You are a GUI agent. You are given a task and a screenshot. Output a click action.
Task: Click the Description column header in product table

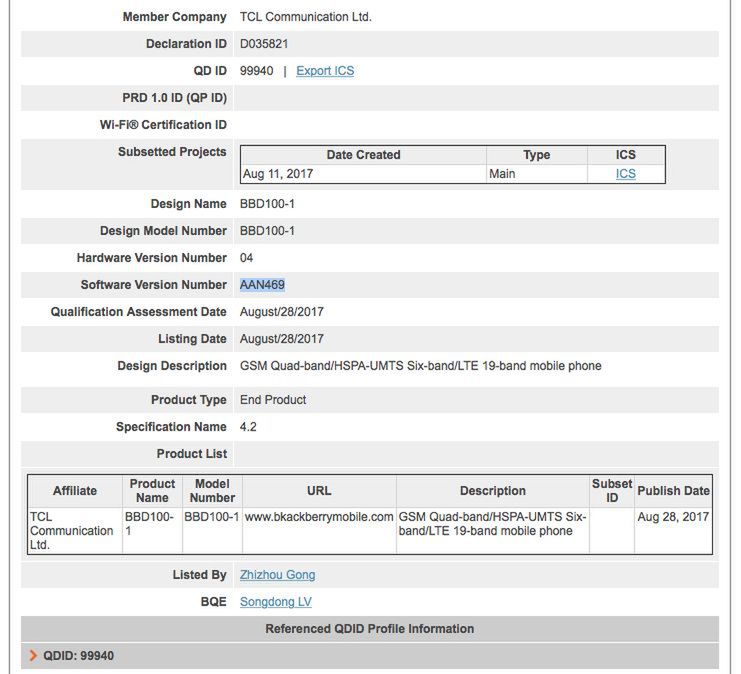[x=492, y=491]
